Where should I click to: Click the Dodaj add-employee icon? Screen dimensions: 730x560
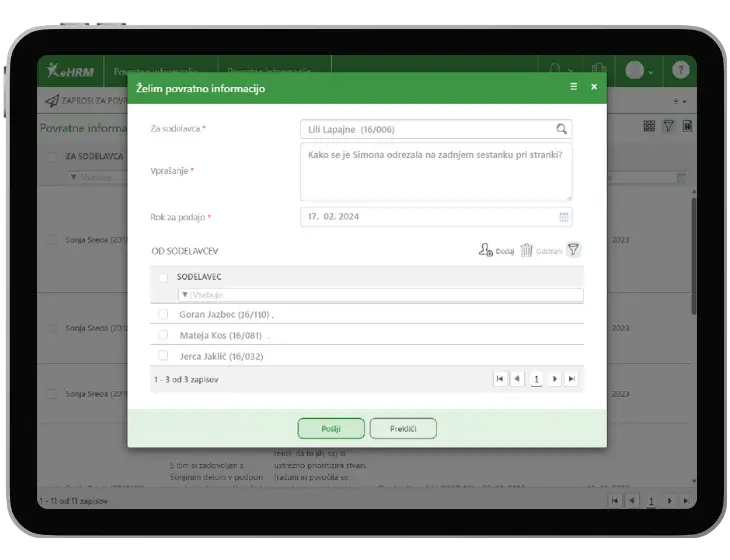(486, 250)
